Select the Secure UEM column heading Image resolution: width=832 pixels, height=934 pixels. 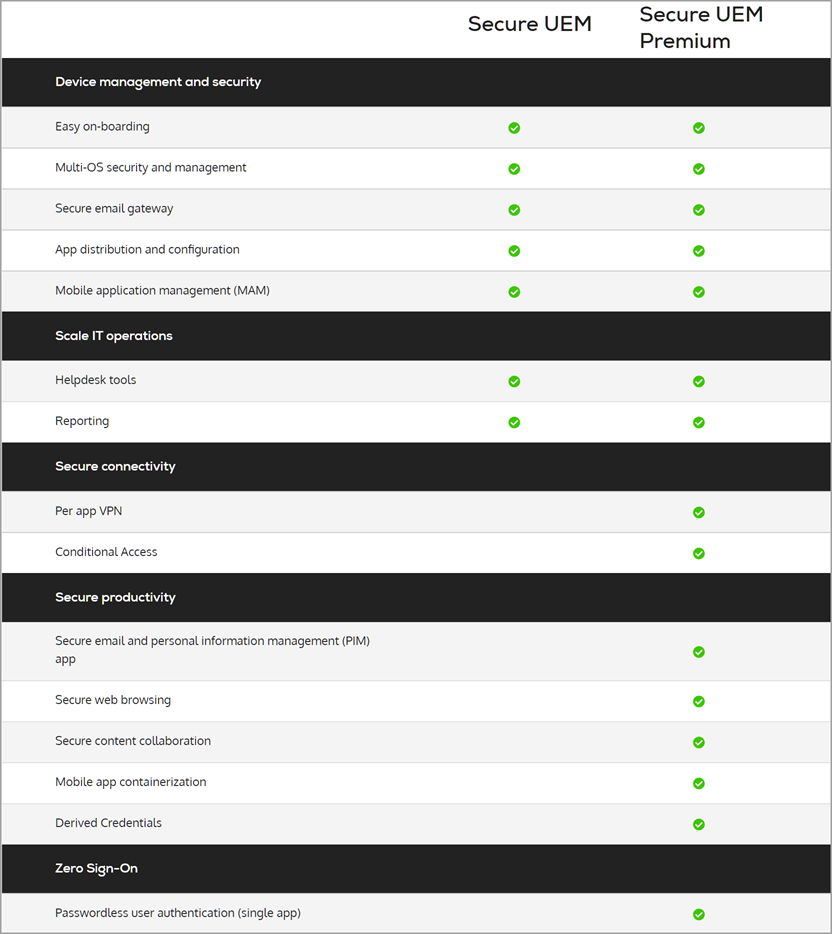pos(530,25)
